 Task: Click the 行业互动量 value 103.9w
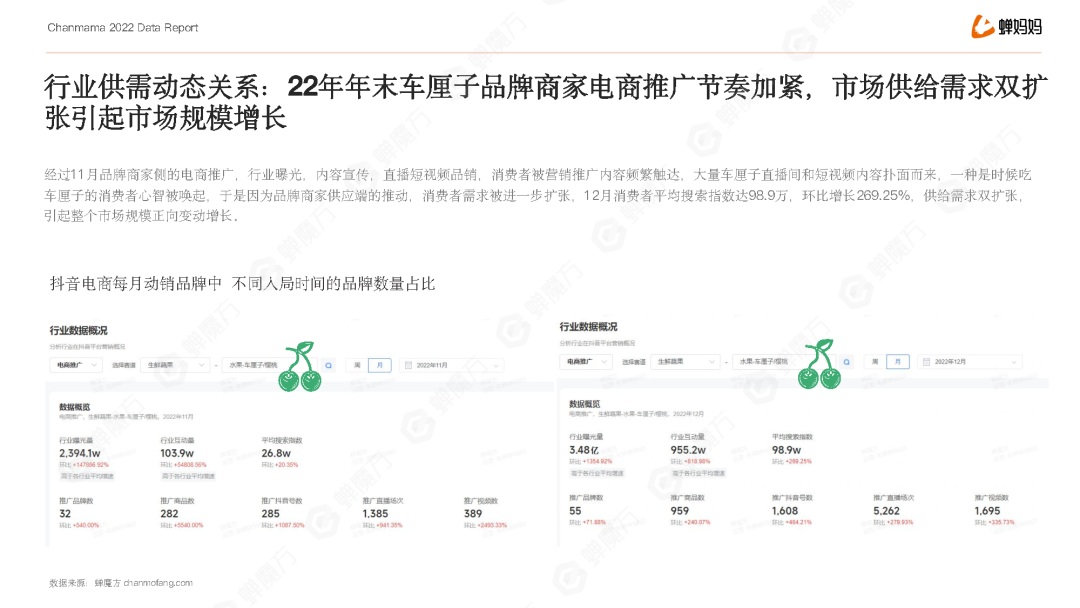pos(177,453)
